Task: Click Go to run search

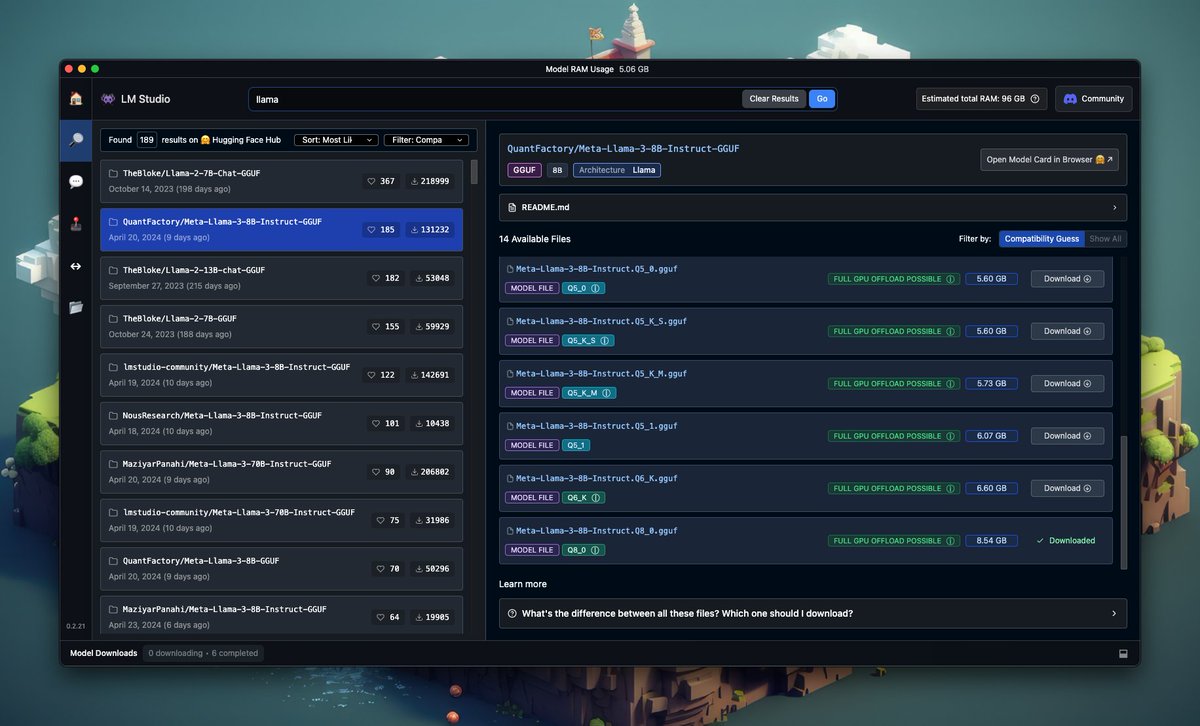Action: pos(822,99)
